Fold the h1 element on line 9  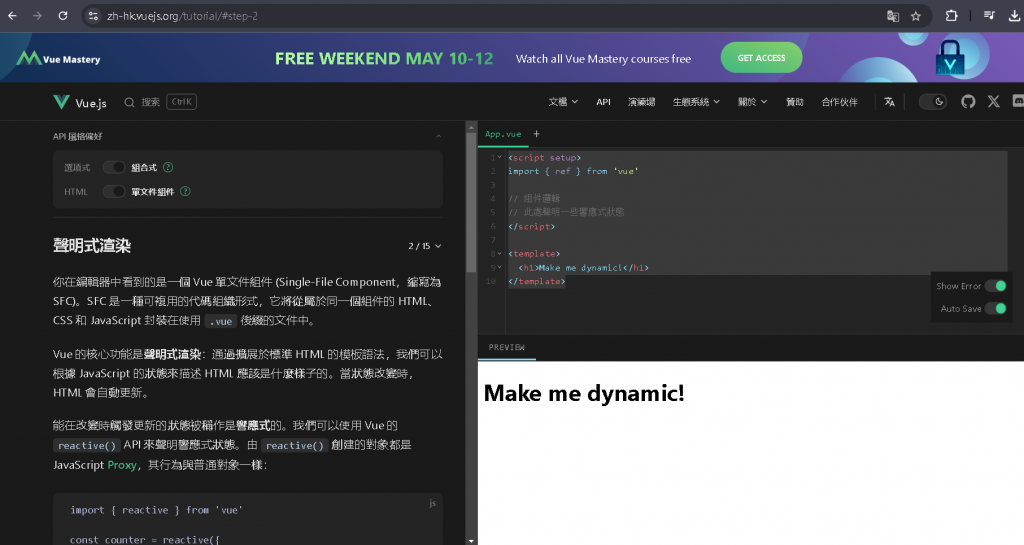500,267
